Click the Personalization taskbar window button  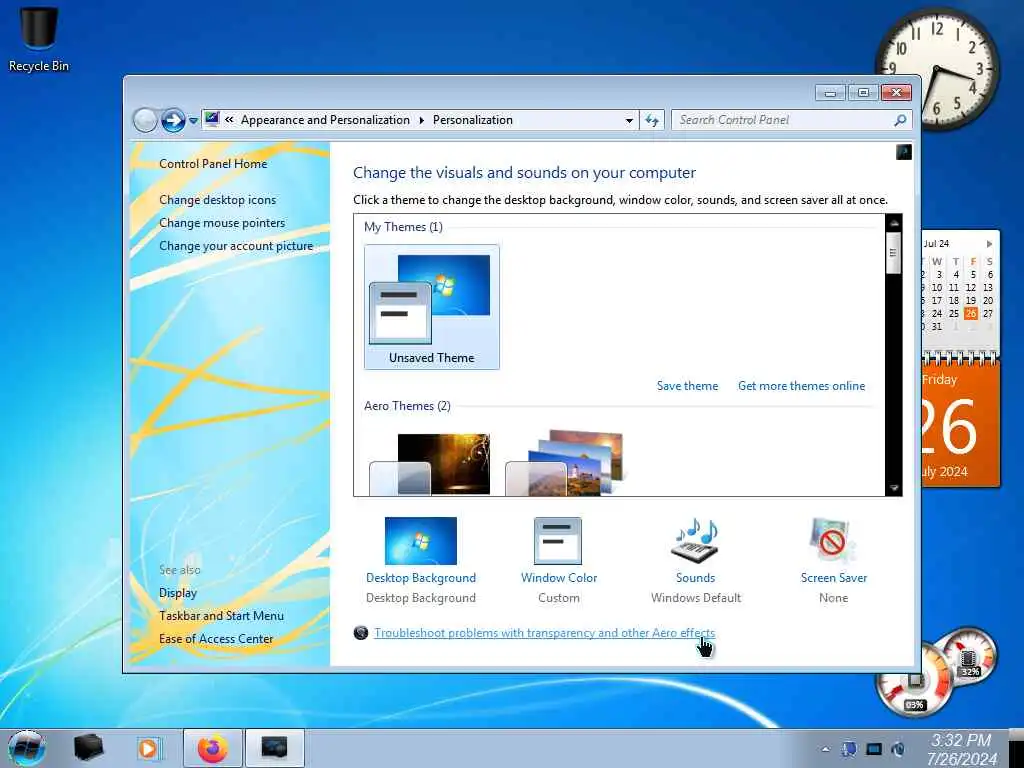coord(274,748)
